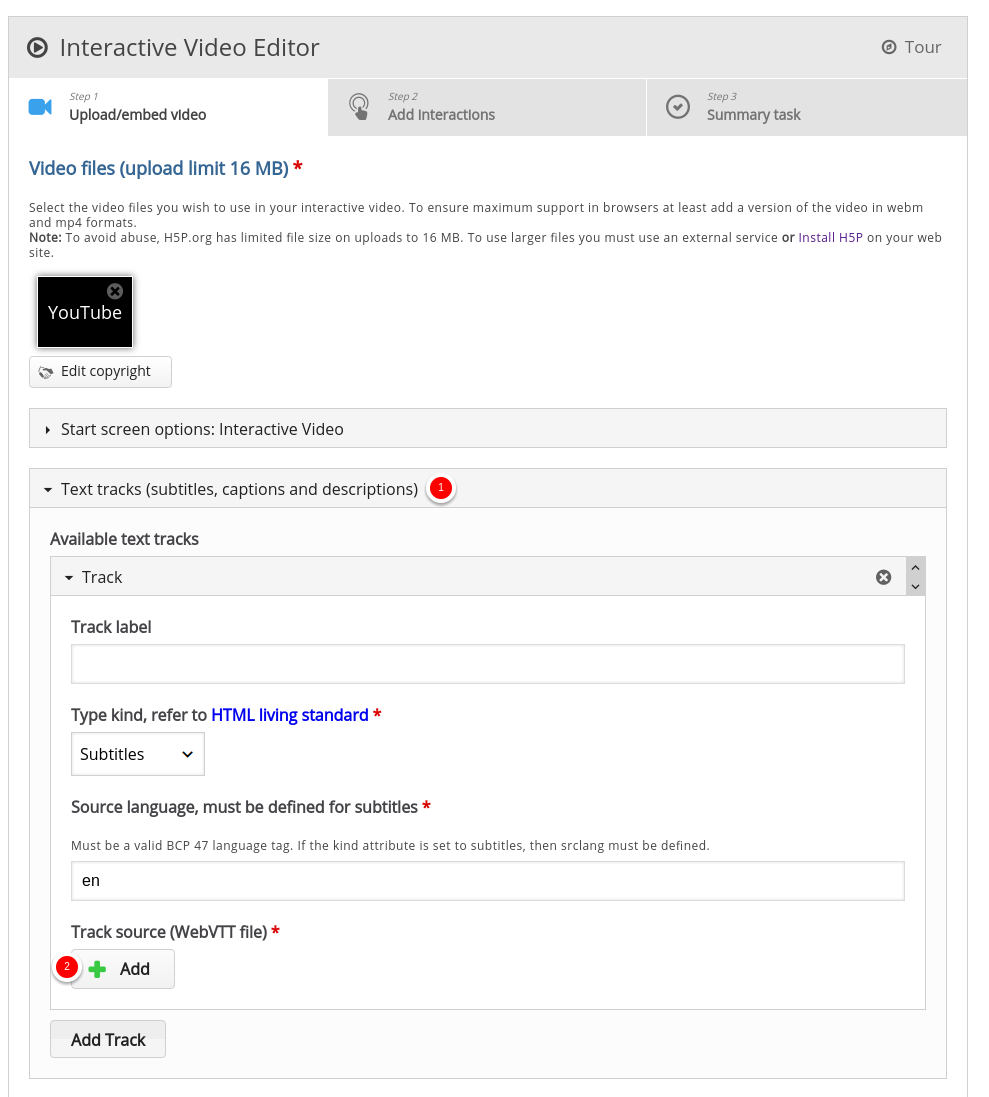Click the source language field containing en
The image size is (989, 1097).
(x=488, y=881)
